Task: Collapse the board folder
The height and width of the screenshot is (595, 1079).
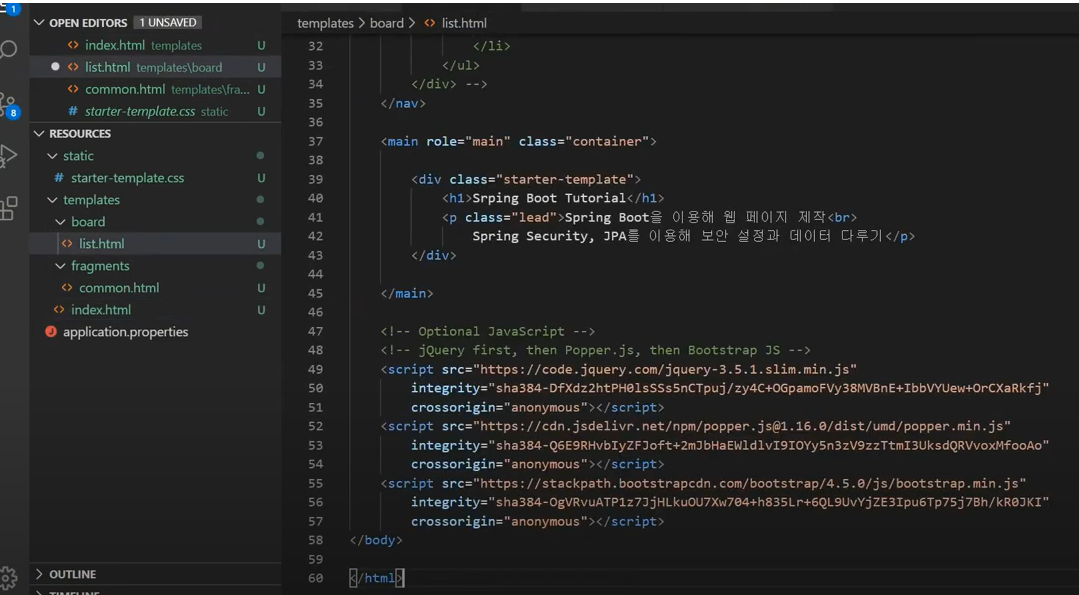Action: pos(61,222)
